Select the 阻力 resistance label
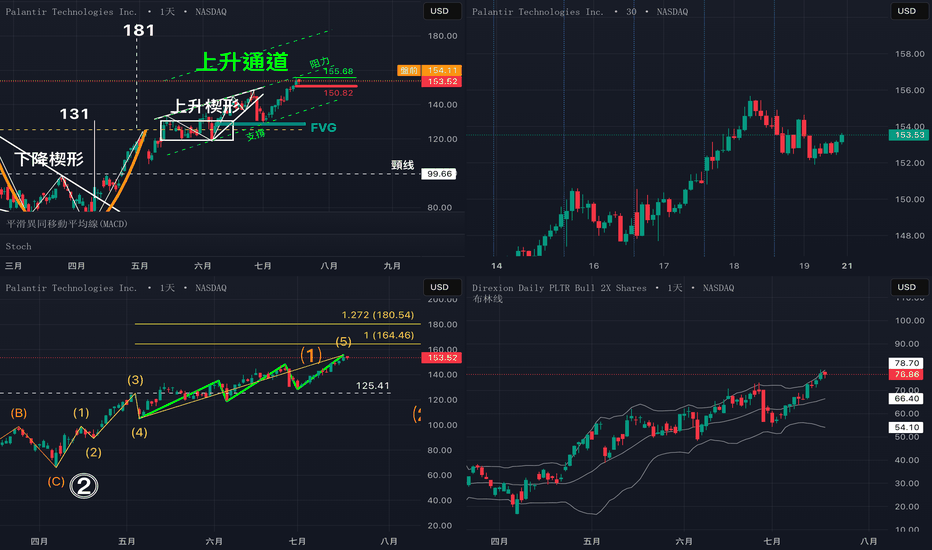 coord(319,62)
